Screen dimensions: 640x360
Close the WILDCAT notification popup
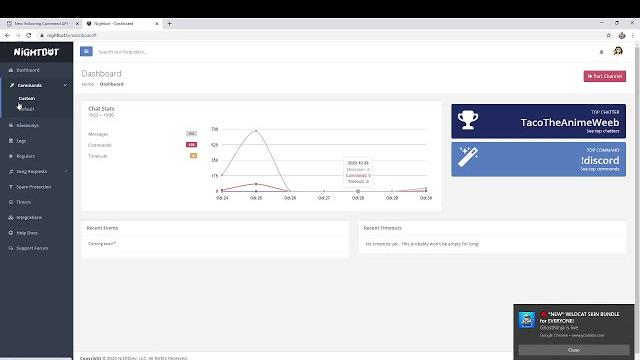coord(573,350)
